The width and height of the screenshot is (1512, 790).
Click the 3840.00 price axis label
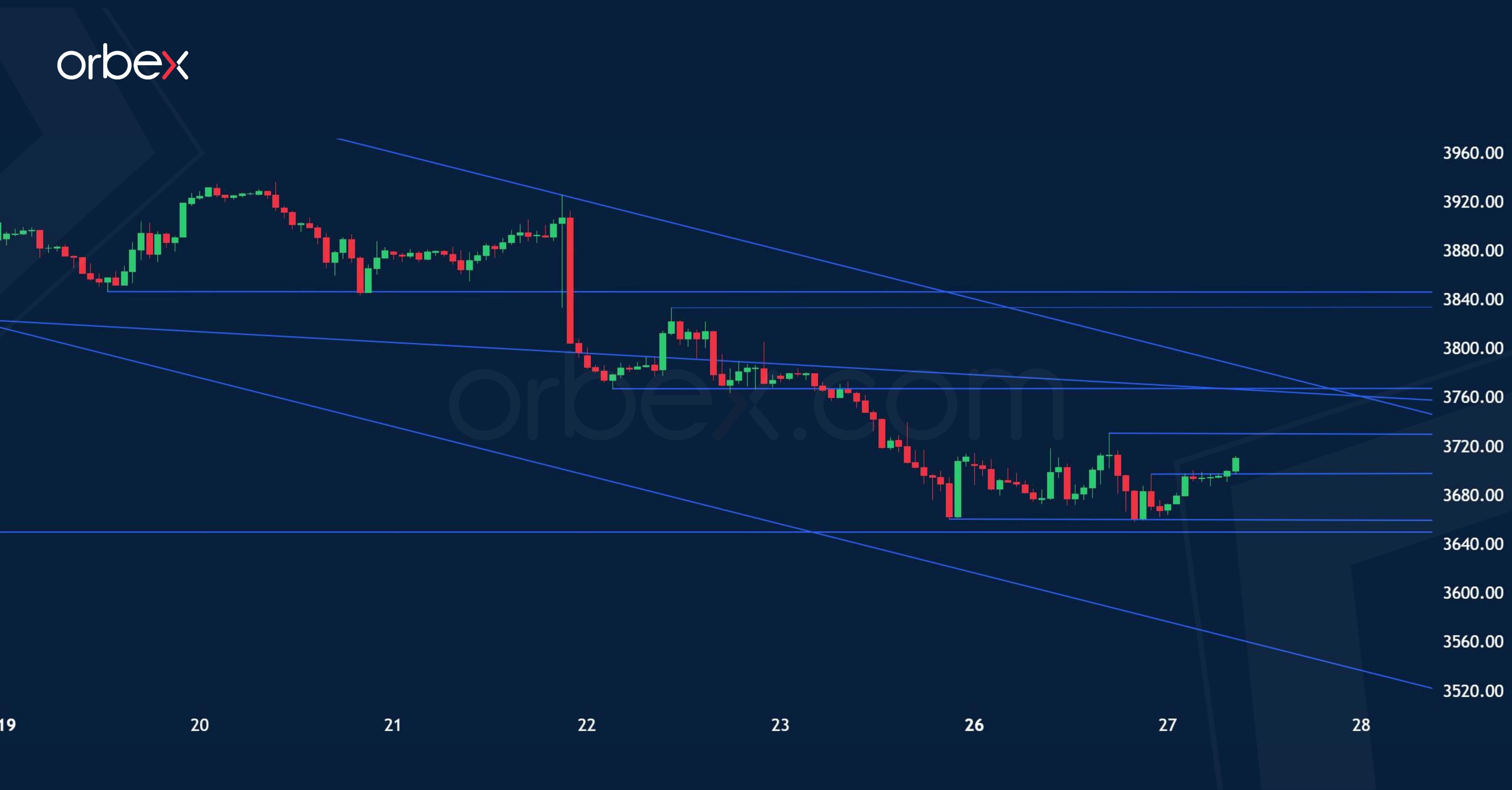point(1473,299)
